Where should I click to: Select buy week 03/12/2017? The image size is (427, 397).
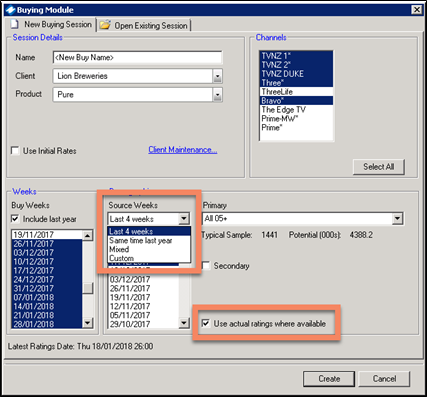click(x=47, y=253)
